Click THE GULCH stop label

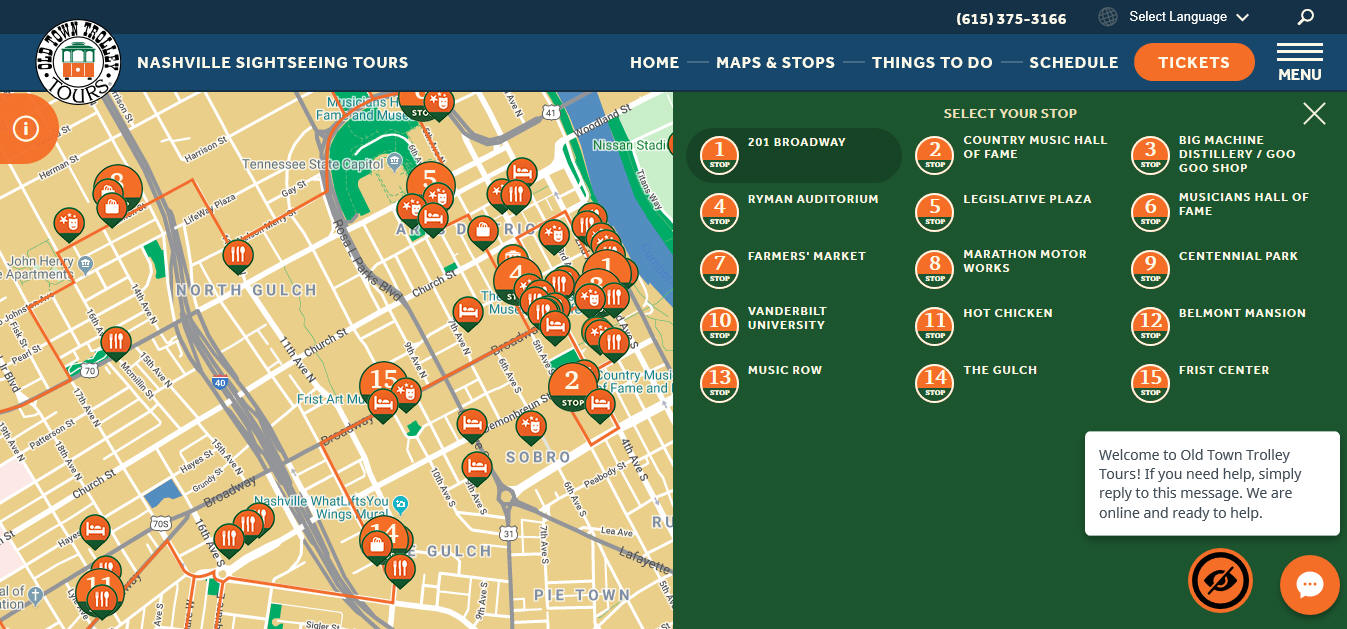1000,370
